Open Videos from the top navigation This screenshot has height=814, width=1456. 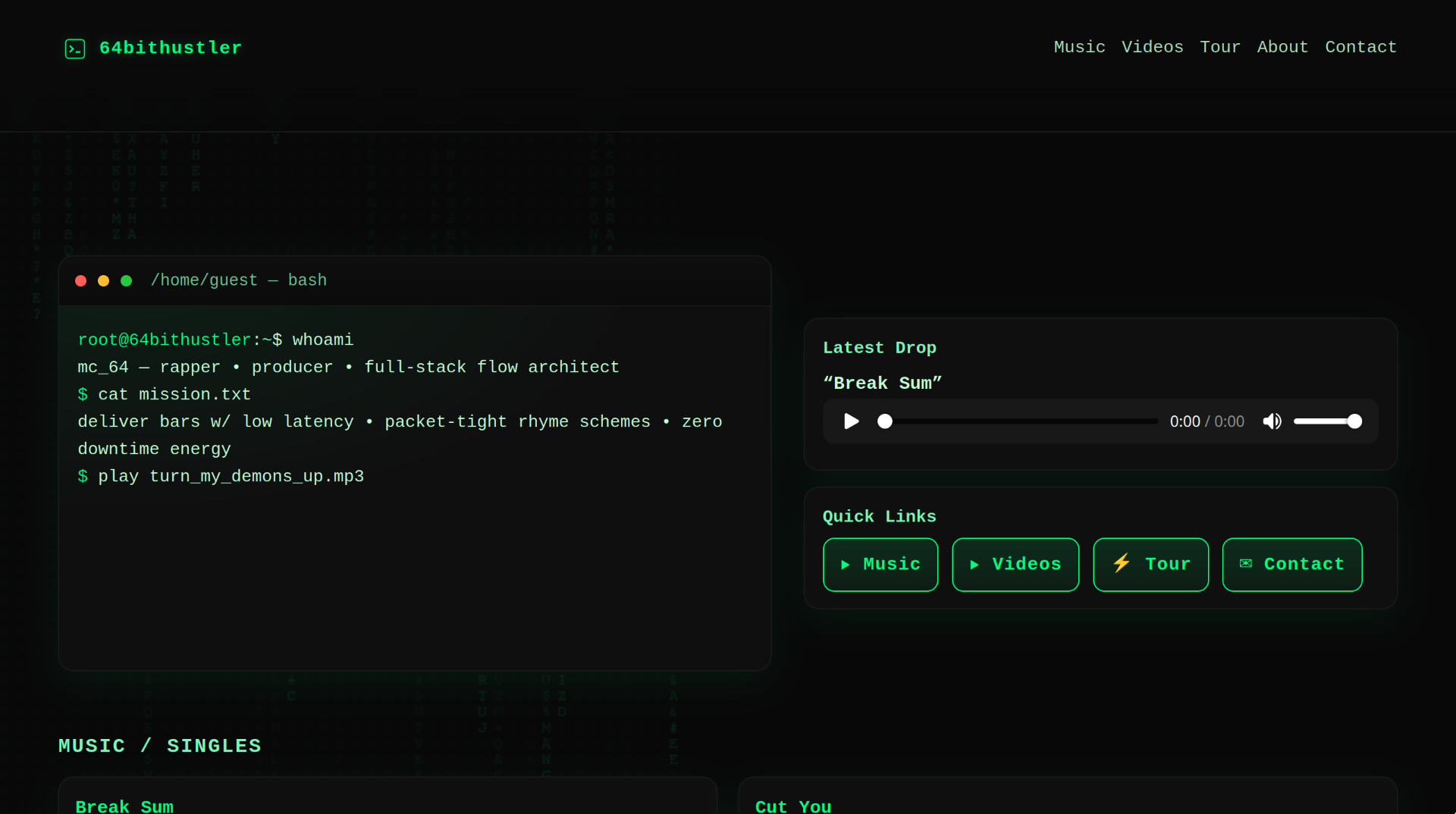coord(1152,47)
